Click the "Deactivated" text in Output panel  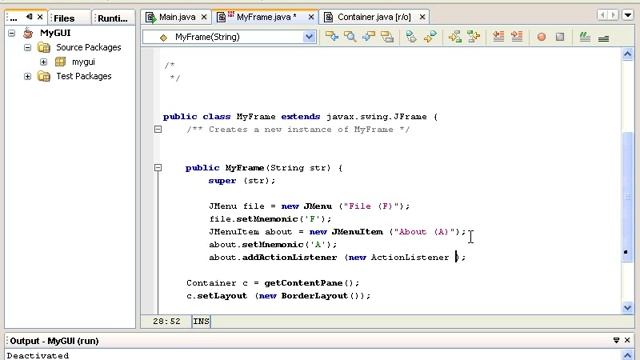tap(38, 356)
